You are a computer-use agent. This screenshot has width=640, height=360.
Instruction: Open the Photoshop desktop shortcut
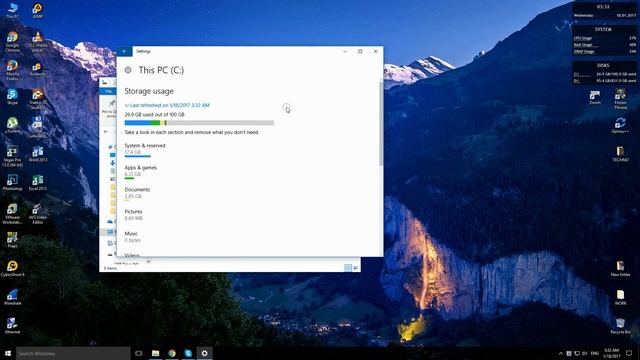pos(12,183)
